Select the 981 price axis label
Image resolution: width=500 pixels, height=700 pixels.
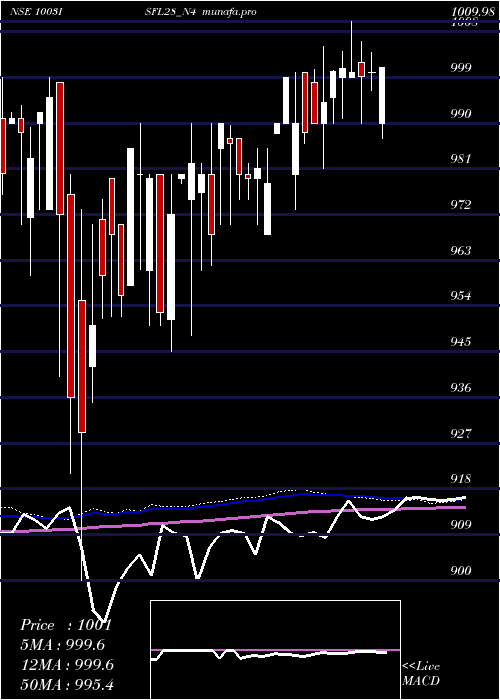(x=461, y=159)
